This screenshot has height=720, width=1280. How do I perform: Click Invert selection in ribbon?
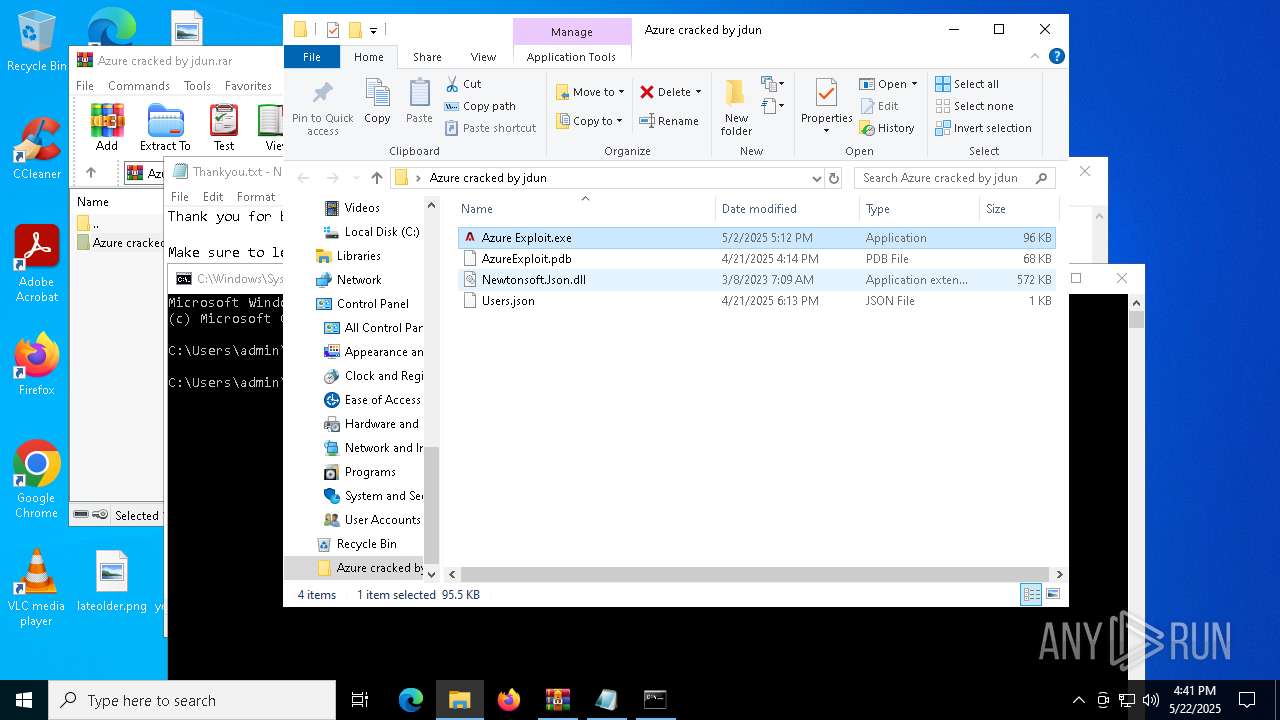pos(983,128)
